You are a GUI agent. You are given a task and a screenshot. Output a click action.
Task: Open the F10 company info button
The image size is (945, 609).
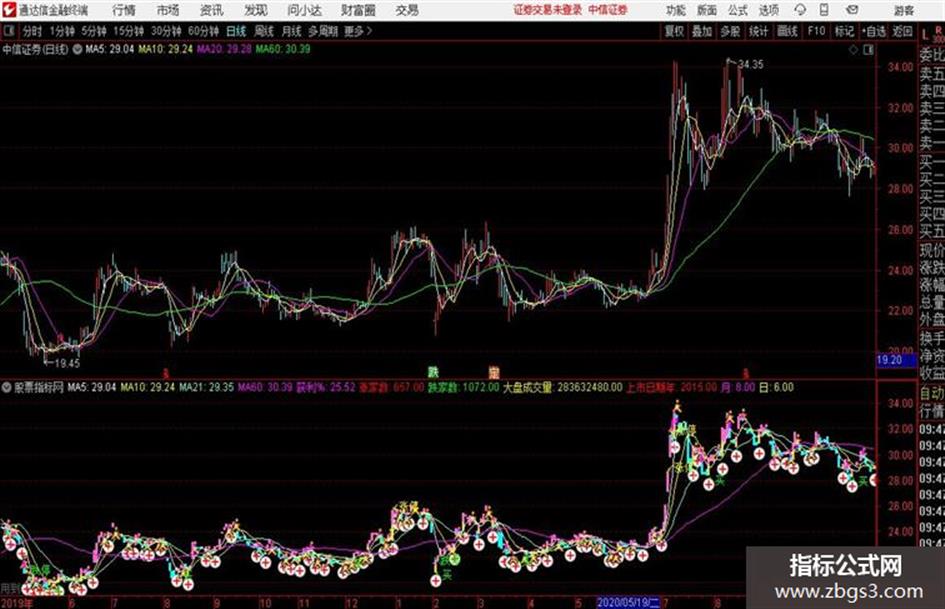coord(817,31)
